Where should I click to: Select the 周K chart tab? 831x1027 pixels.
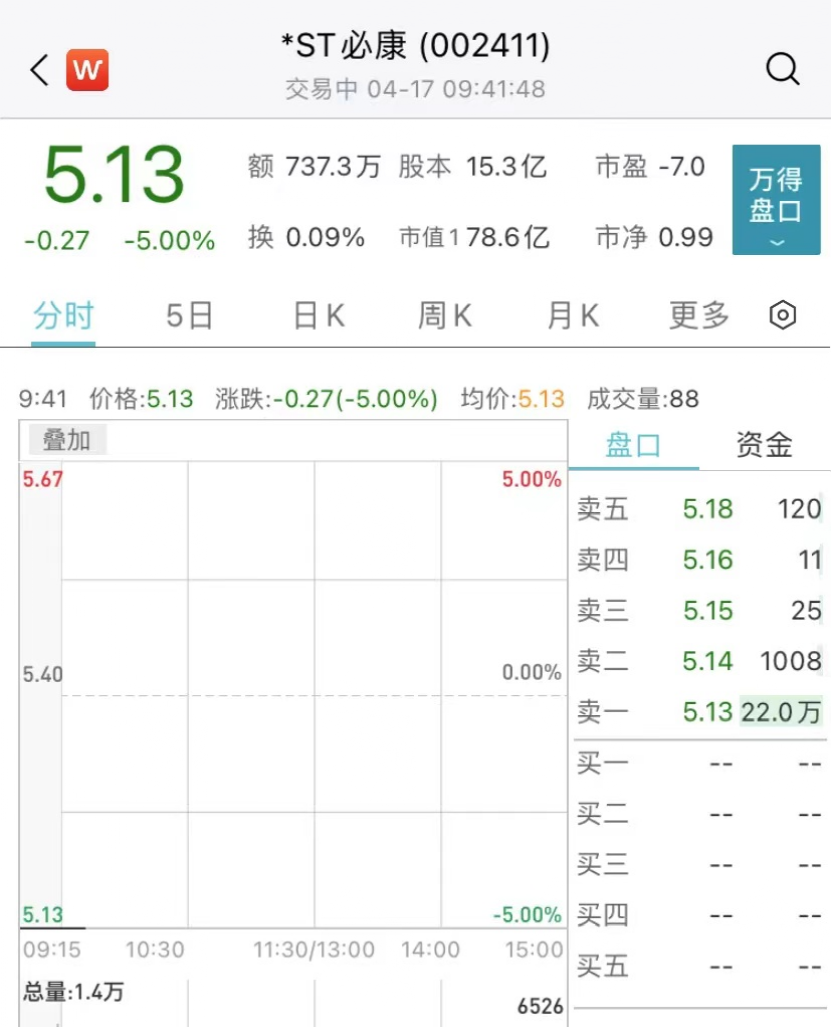click(x=444, y=316)
